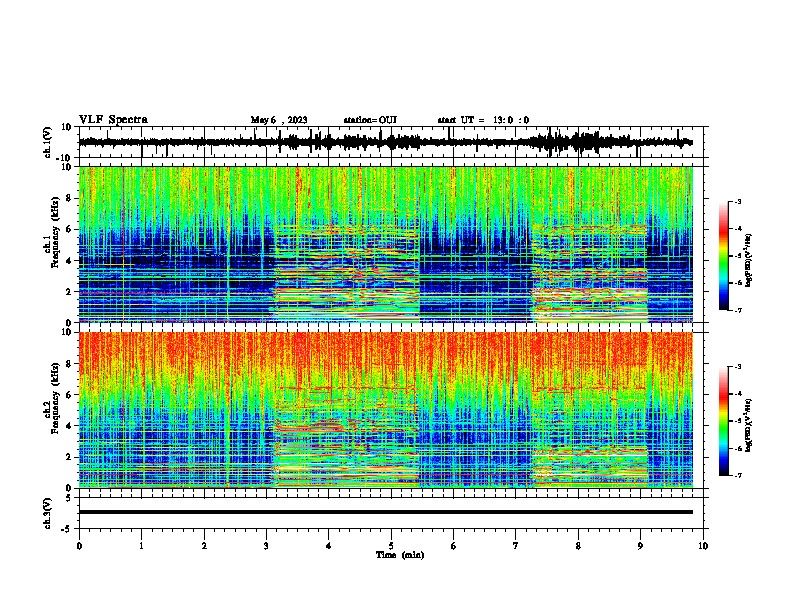Image resolution: width=792 pixels, height=612 pixels.
Task: Select the date label 'May 6 , 2023'
Action: [x=279, y=120]
